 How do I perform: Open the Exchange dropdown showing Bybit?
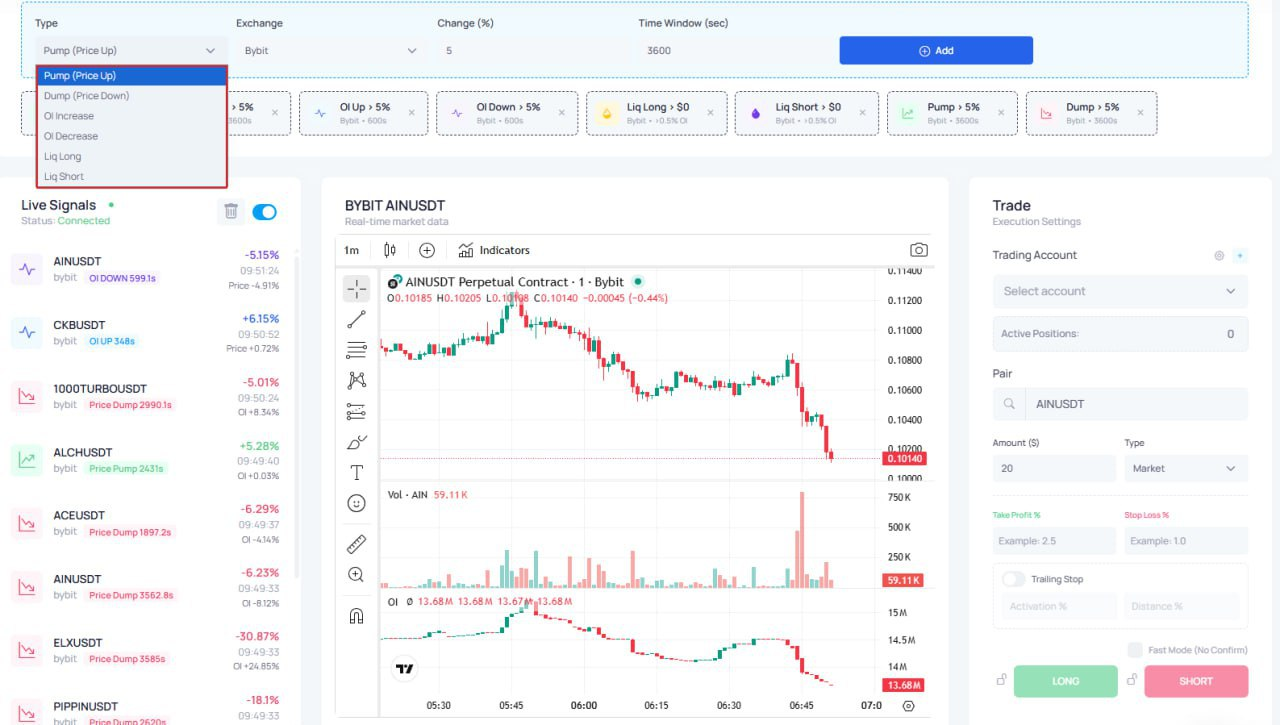coord(330,50)
